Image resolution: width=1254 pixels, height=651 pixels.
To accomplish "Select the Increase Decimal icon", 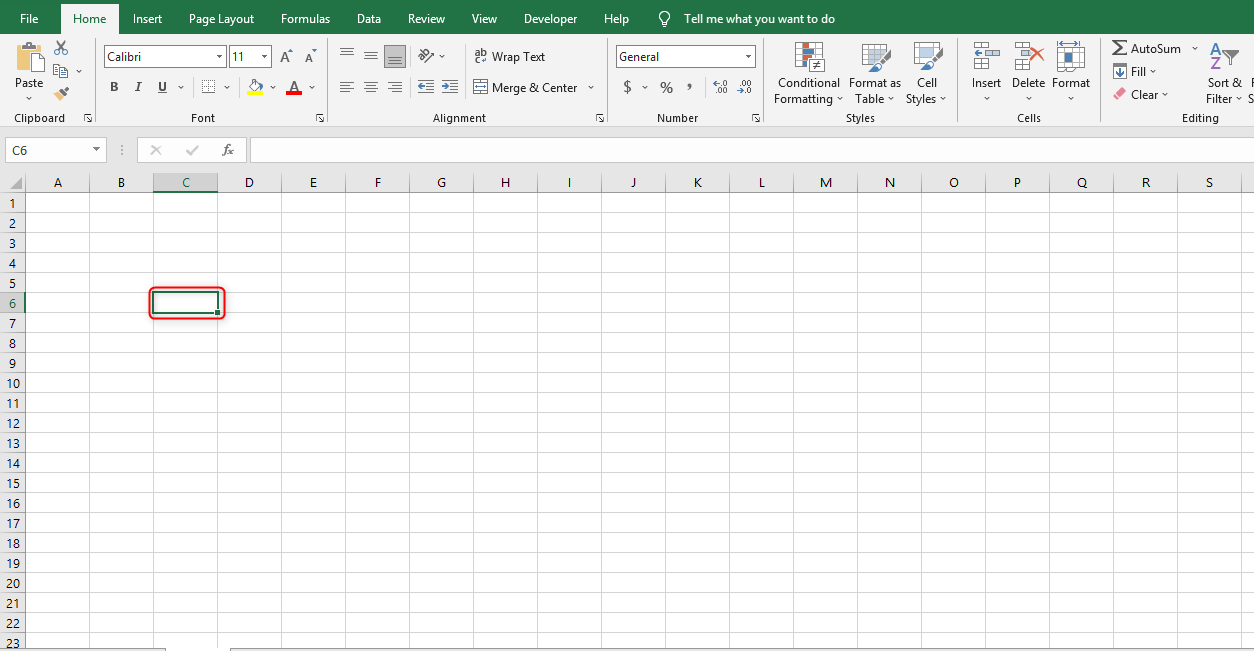I will pyautogui.click(x=719, y=87).
